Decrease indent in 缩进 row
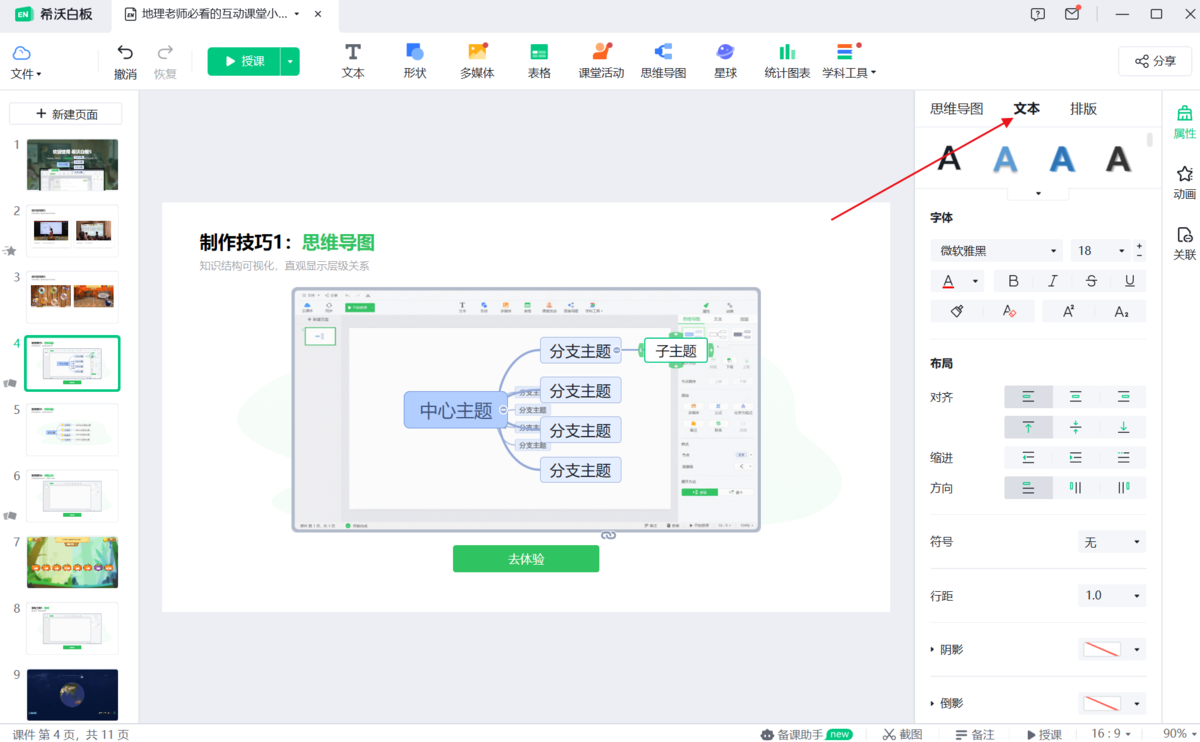Viewport: 1200px width, 742px height. (x=1028, y=457)
